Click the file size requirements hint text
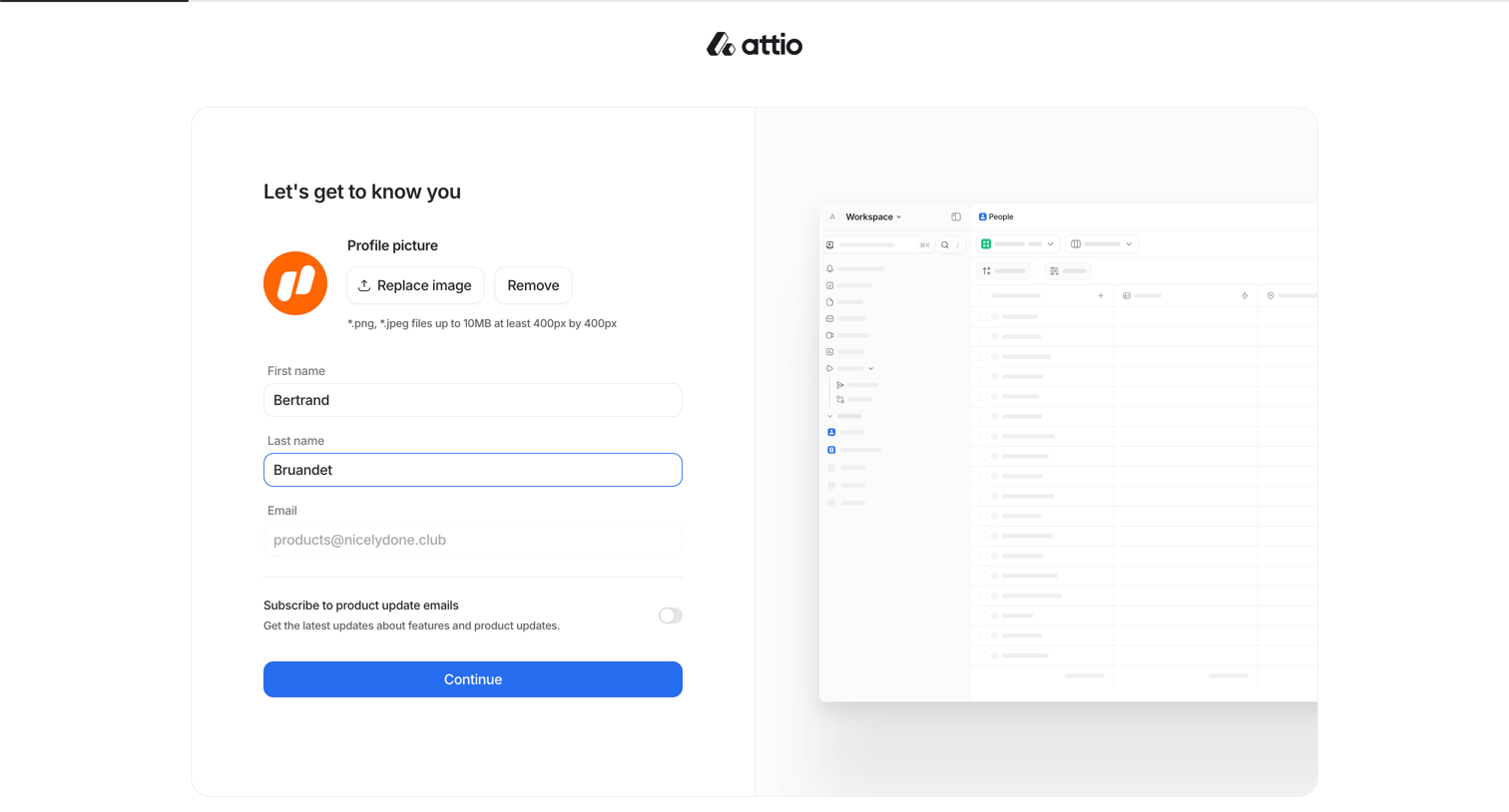This screenshot has width=1509, height=812. pos(482,323)
